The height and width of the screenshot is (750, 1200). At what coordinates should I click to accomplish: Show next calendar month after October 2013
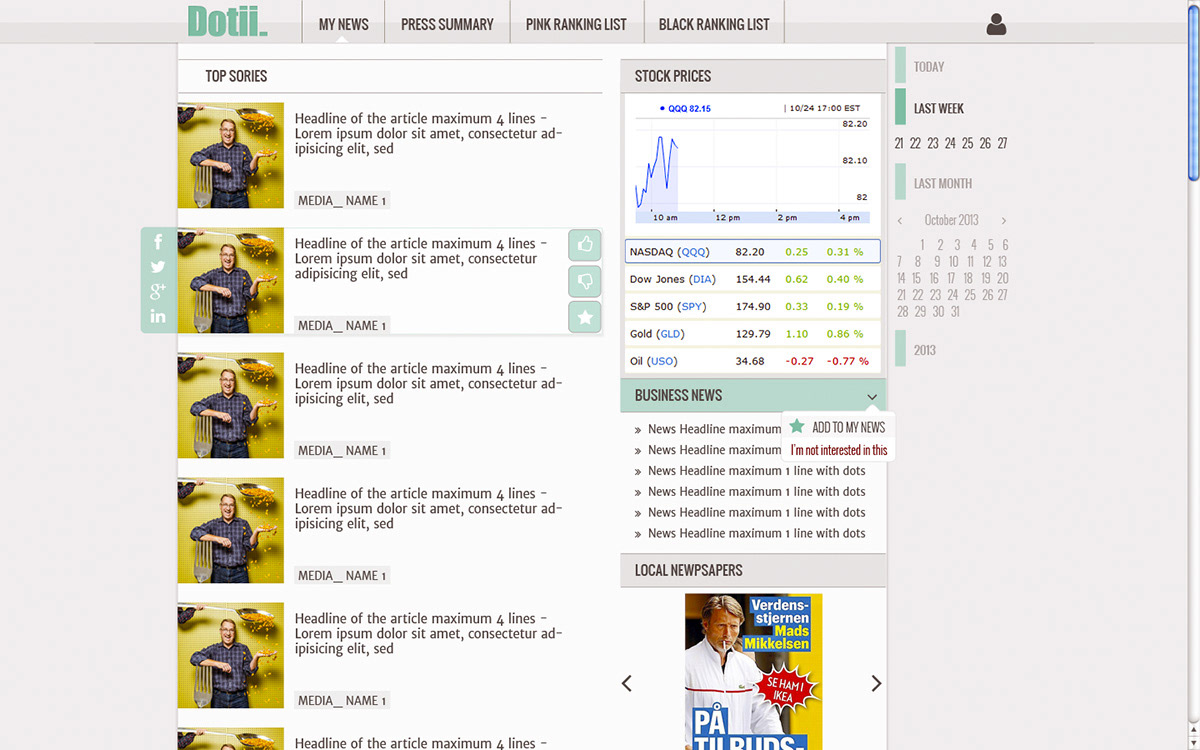(x=1003, y=220)
